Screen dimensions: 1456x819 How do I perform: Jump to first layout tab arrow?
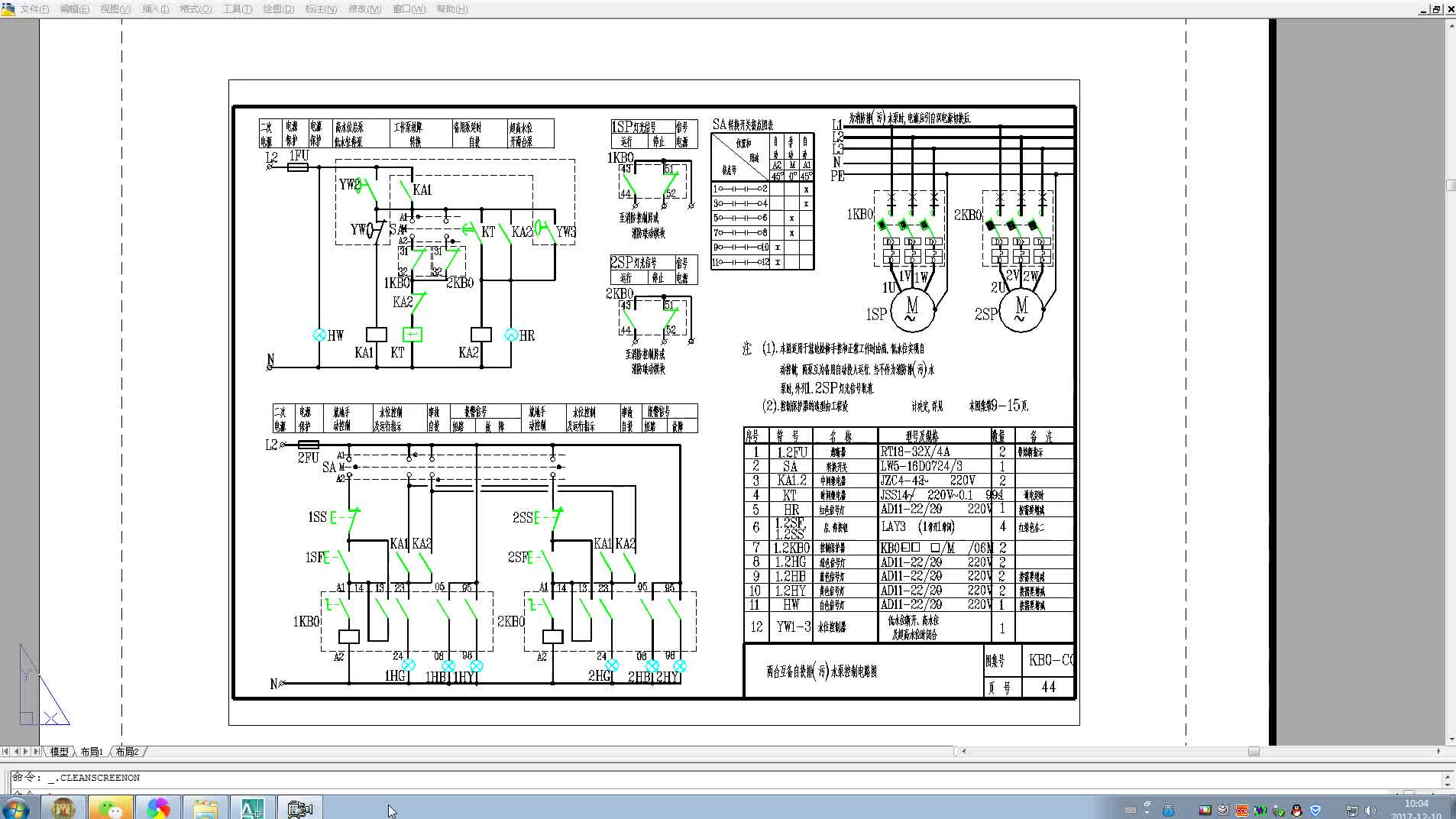6,752
